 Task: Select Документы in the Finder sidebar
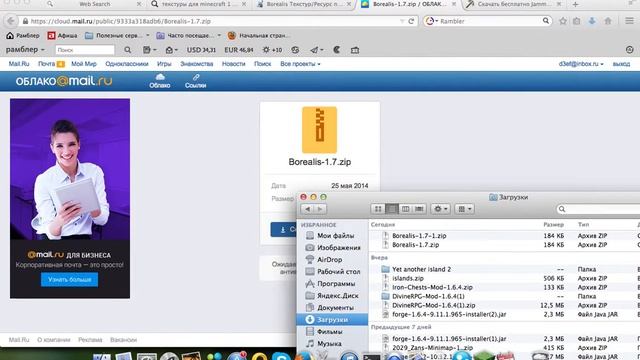point(335,308)
